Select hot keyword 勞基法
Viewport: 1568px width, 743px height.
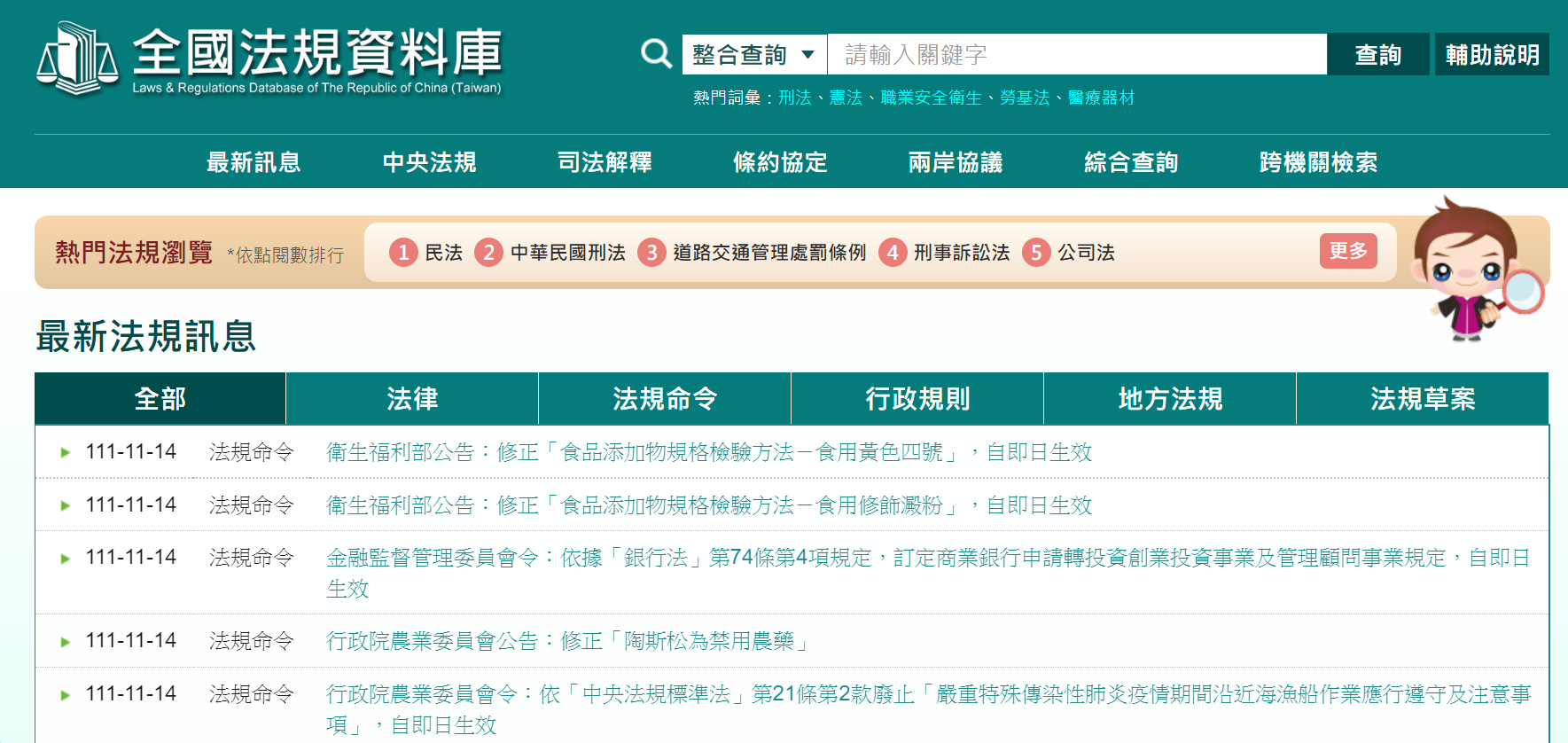tap(1025, 98)
